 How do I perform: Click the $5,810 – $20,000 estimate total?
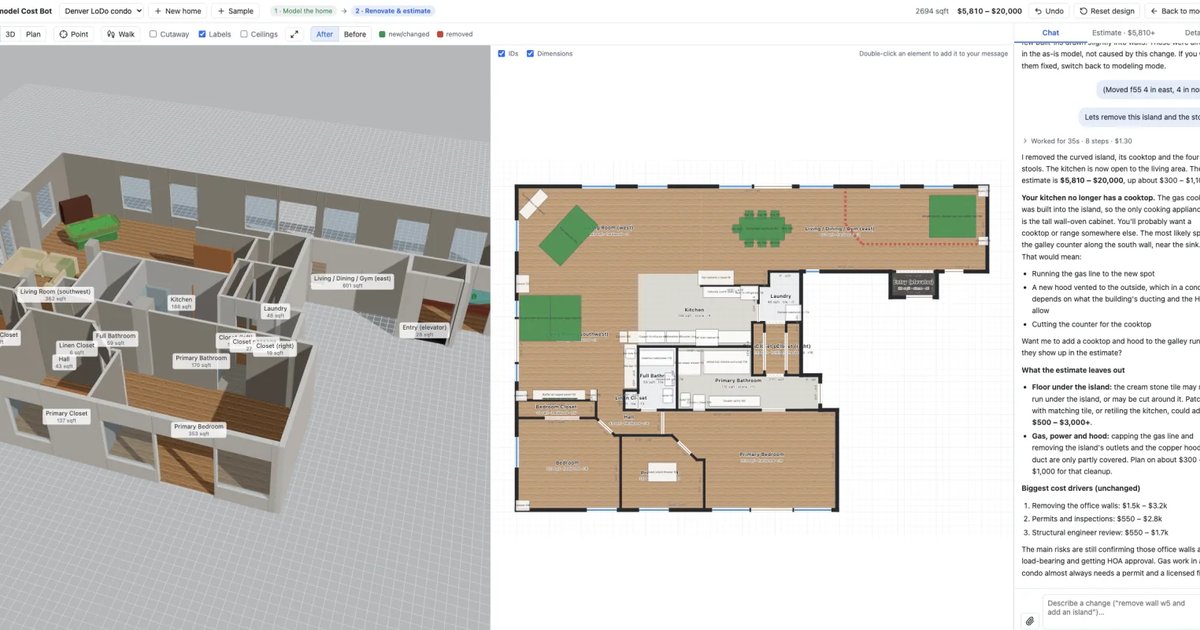(989, 11)
